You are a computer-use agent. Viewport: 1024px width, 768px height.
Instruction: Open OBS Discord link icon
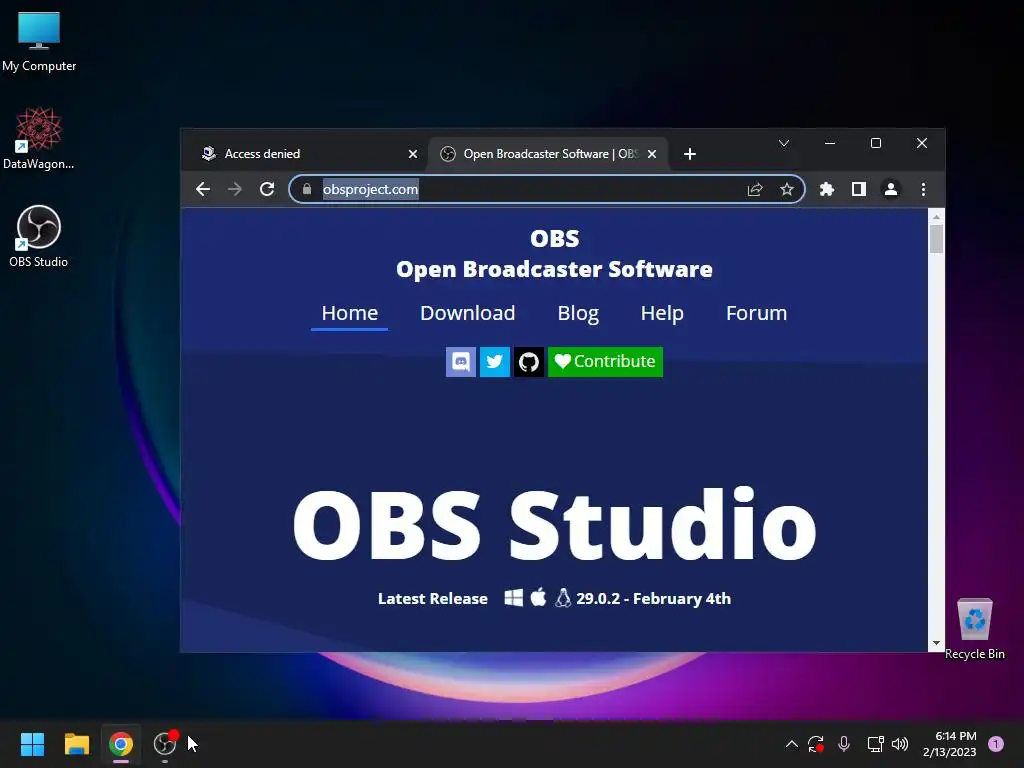click(461, 362)
